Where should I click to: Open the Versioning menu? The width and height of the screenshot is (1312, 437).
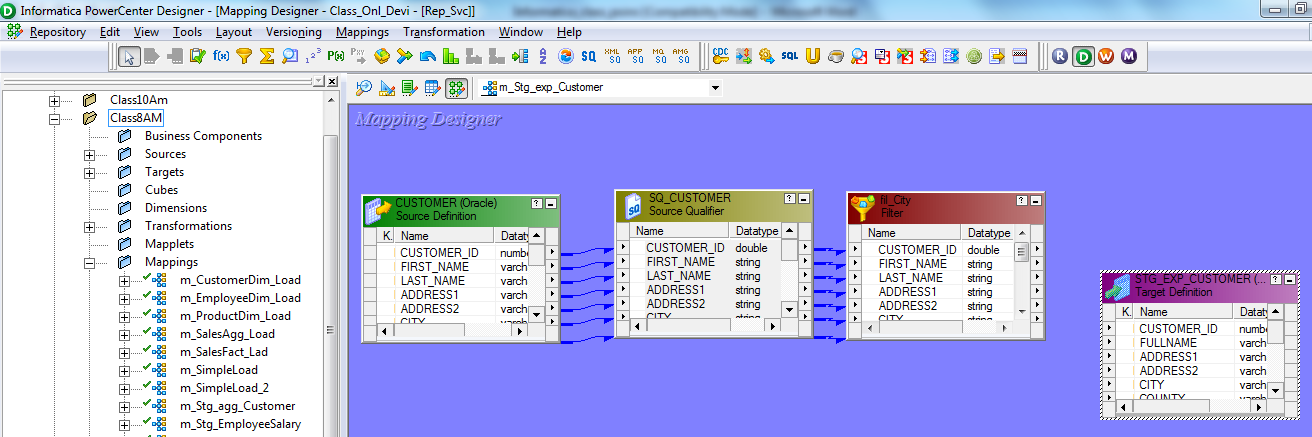tap(294, 32)
